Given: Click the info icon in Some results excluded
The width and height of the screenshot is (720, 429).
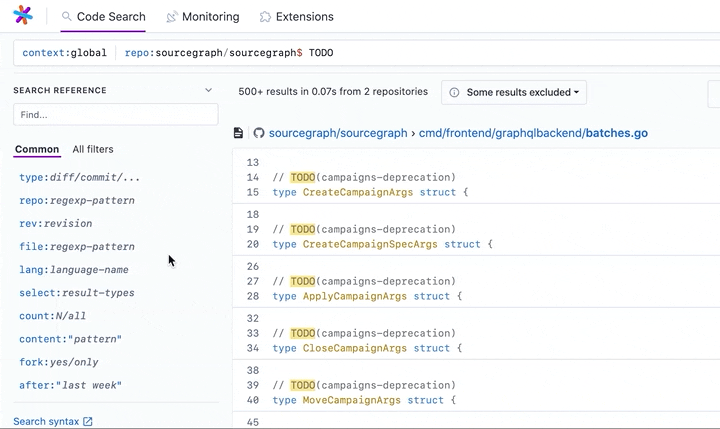Looking at the screenshot, I should [454, 92].
